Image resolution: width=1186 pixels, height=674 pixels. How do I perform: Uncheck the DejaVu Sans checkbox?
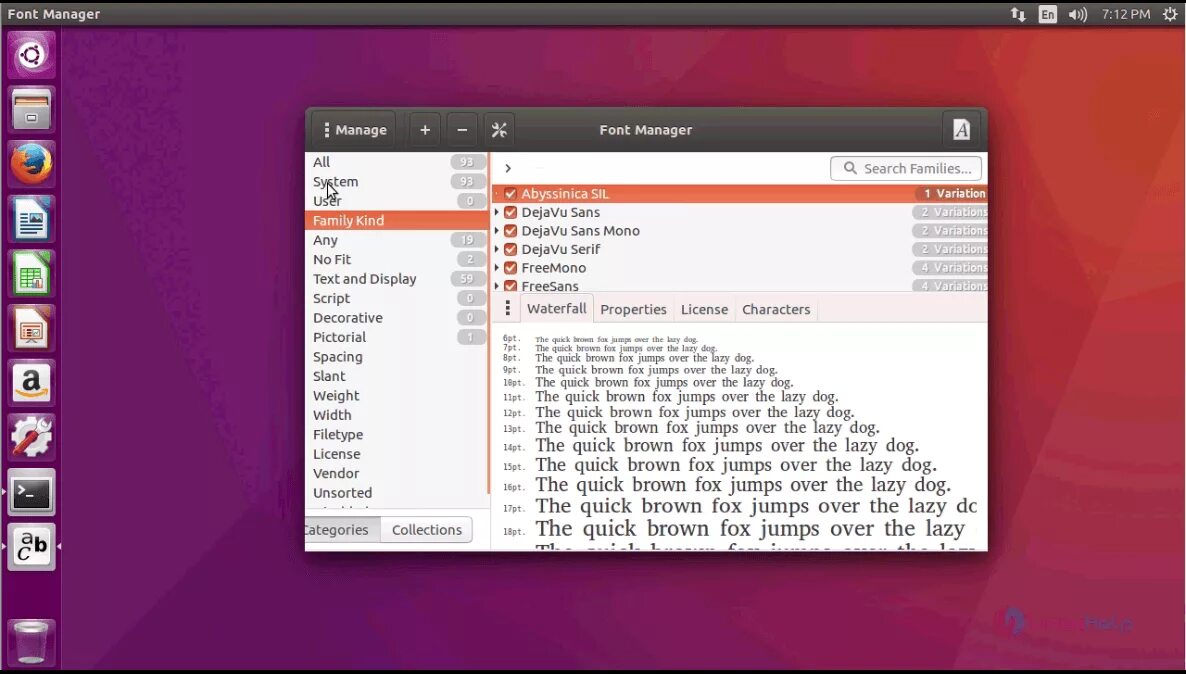pos(511,213)
